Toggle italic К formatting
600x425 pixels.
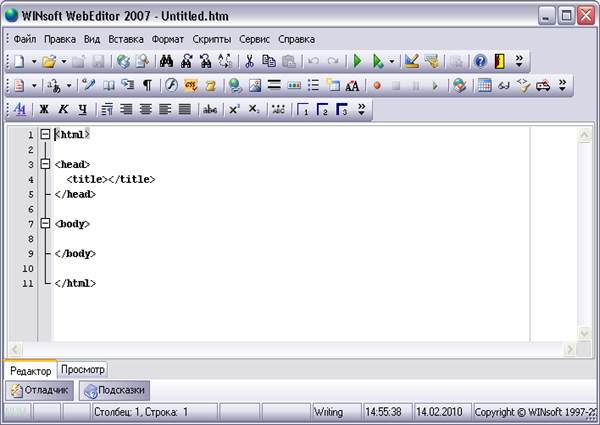point(63,109)
